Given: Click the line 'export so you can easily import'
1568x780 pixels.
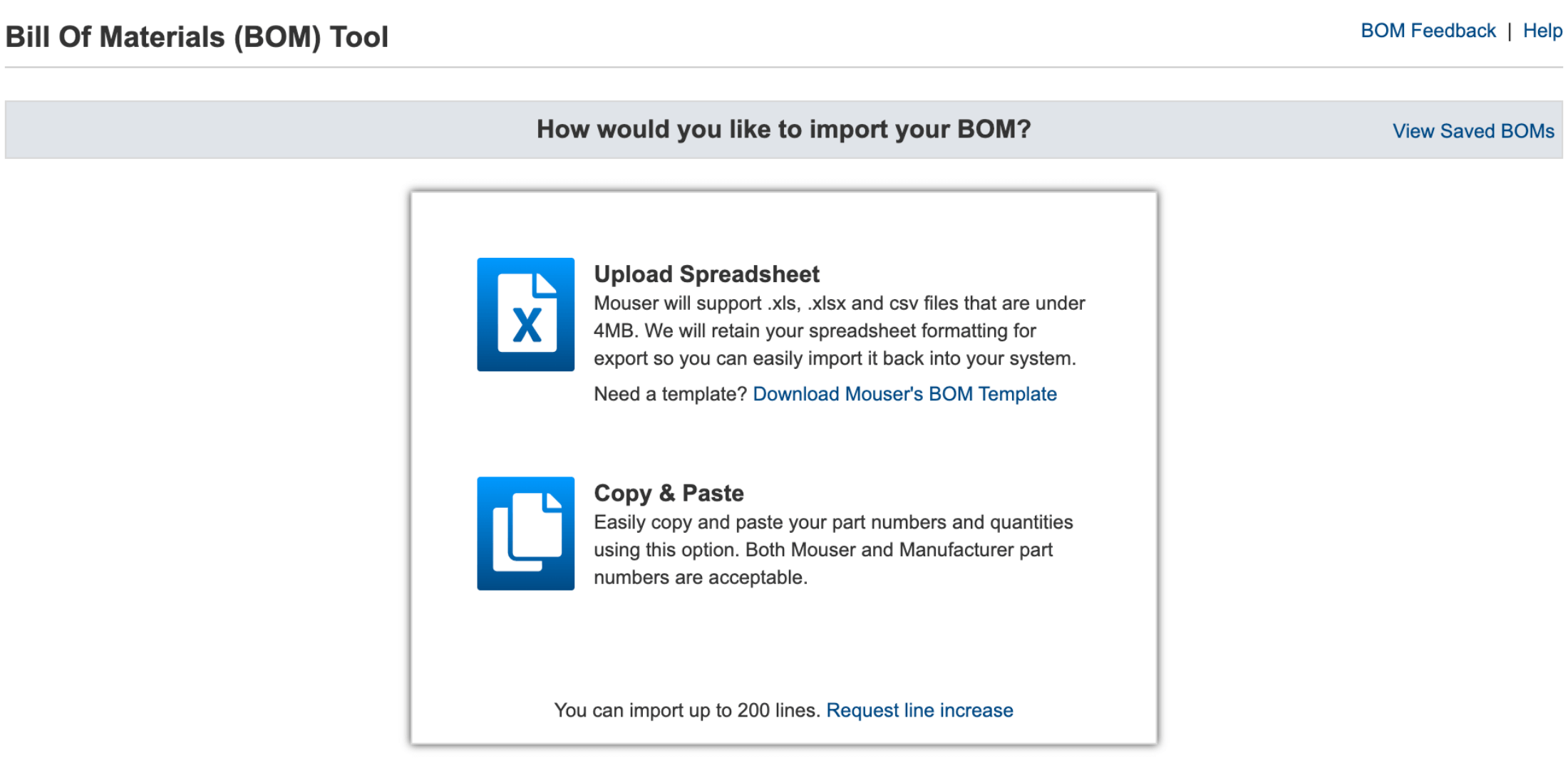Looking at the screenshot, I should point(834,358).
